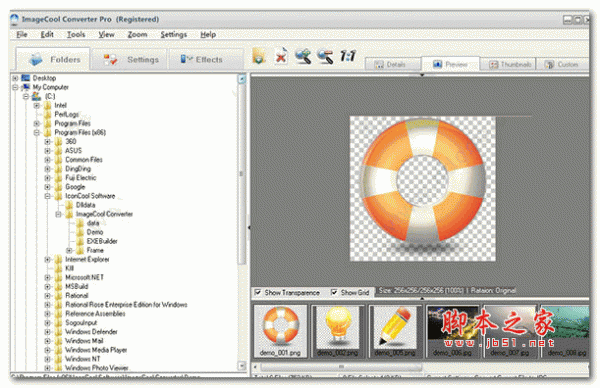Viewport: 600px width, 388px height.
Task: Click the PerfLogs folder icon
Action: (x=47, y=114)
